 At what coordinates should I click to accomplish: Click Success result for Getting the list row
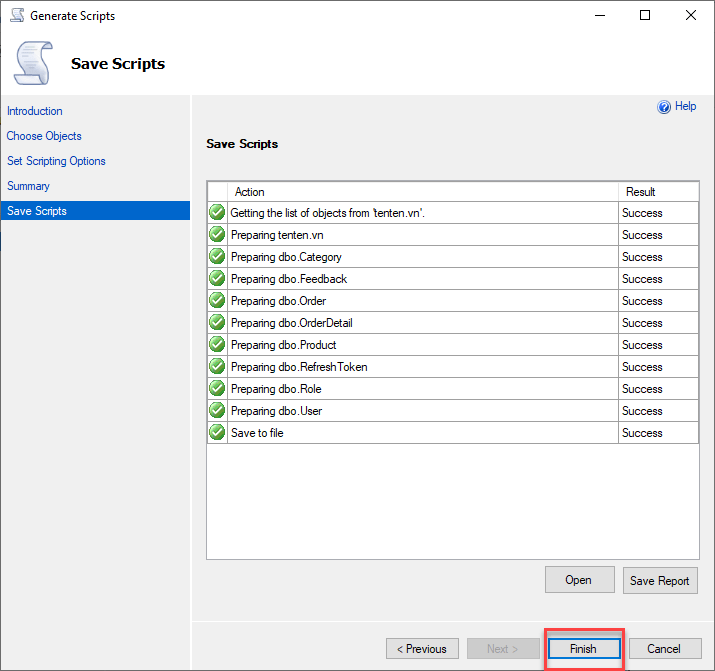click(x=642, y=213)
